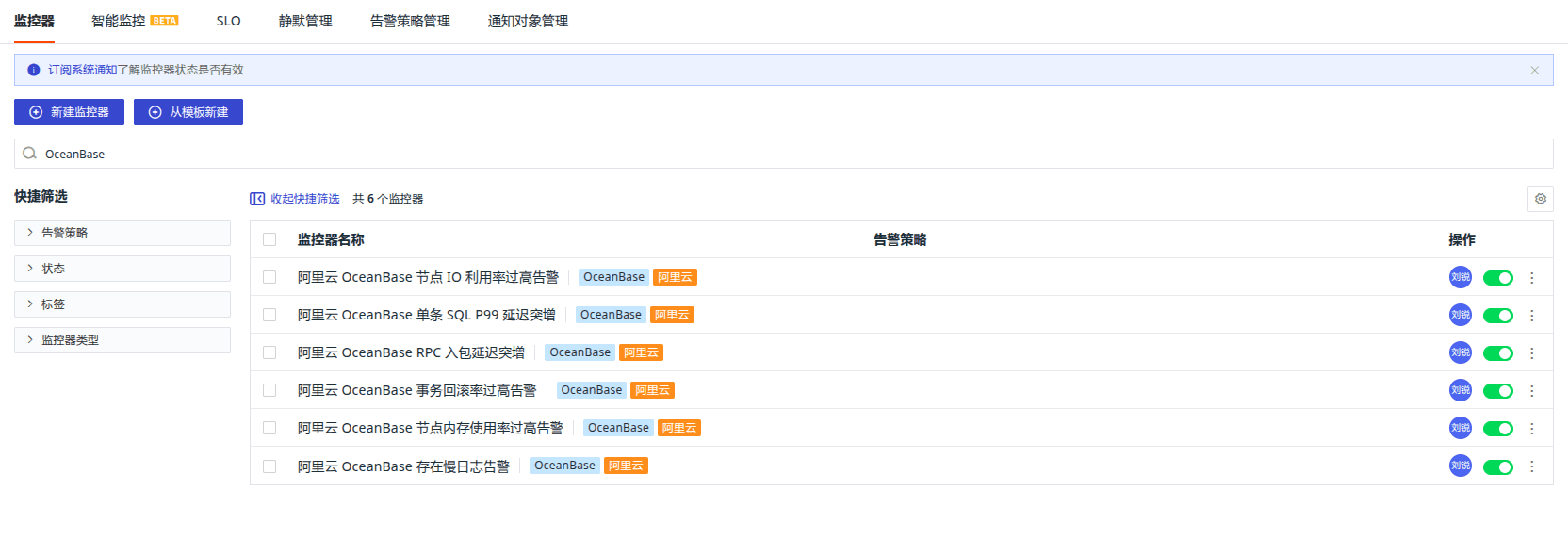This screenshot has width=1568, height=556.
Task: Open more actions for 节点内存 row
Action: pos(1532,429)
